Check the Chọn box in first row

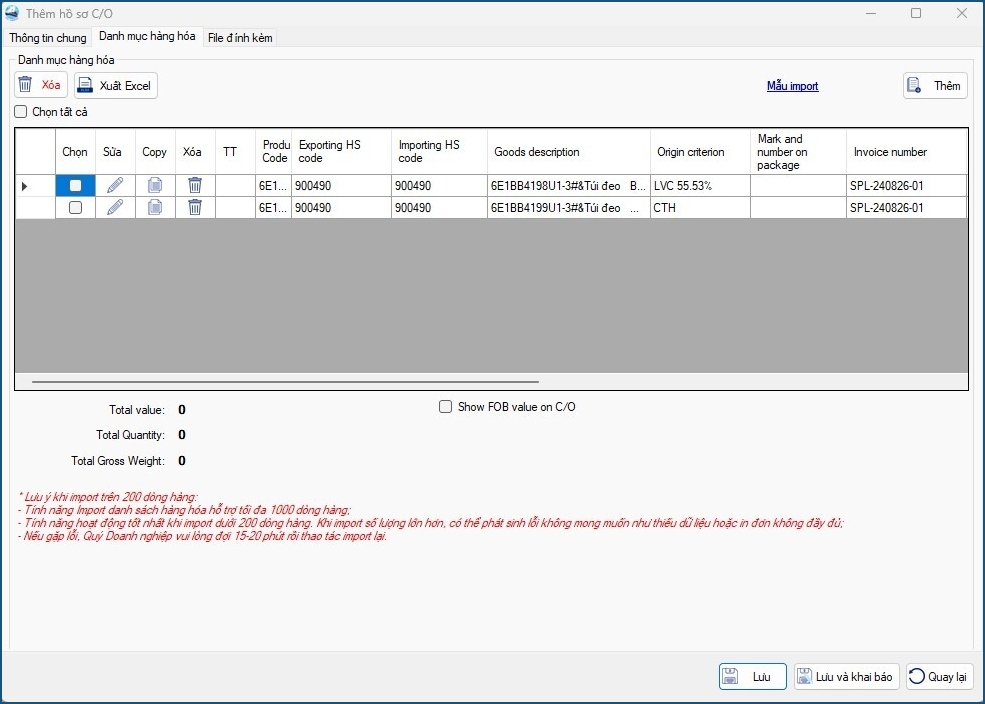pyautogui.click(x=75, y=185)
